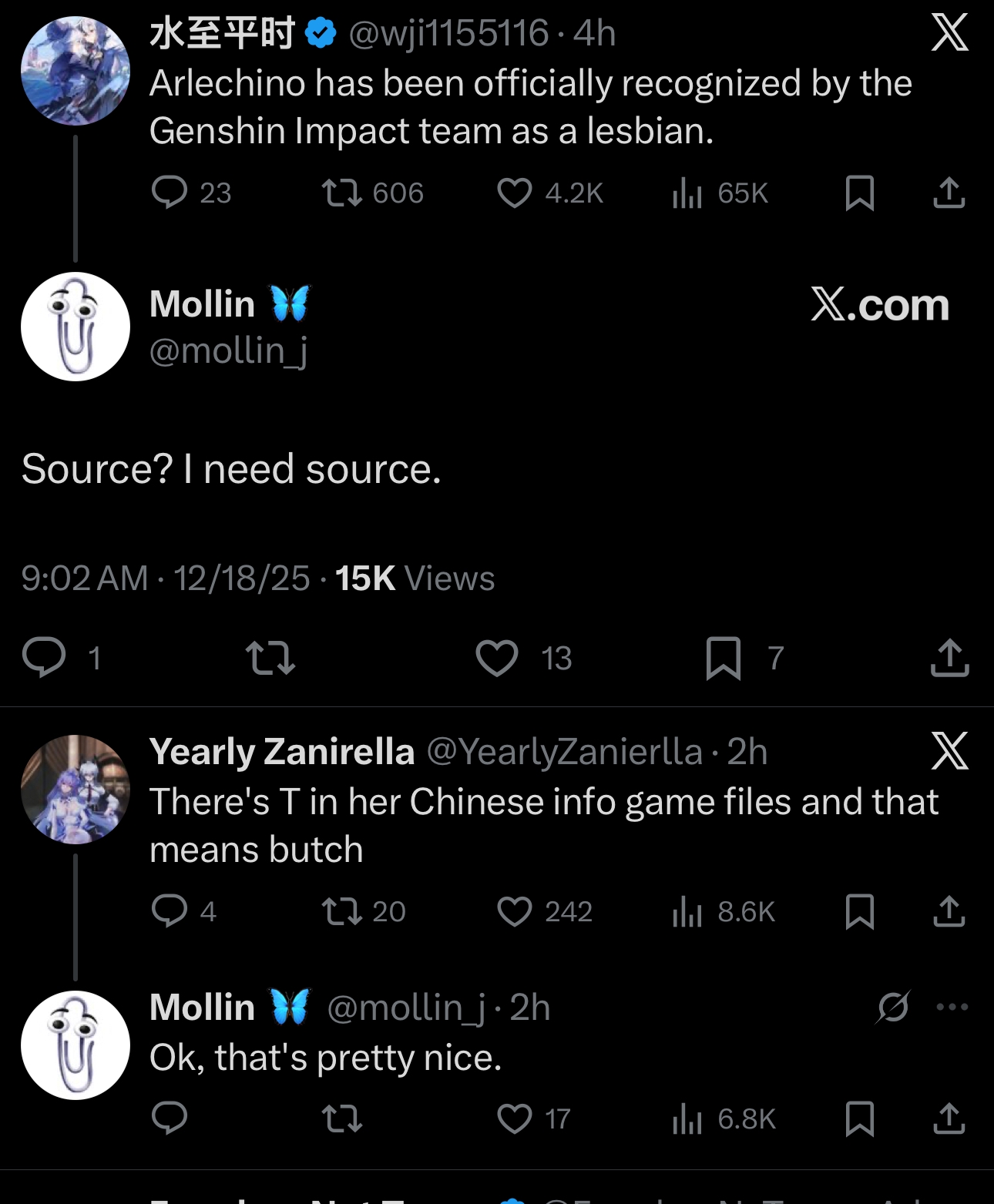The image size is (994, 1204).
Task: Share the "Ok, that's pretty nice." reply
Action: pos(949,1118)
